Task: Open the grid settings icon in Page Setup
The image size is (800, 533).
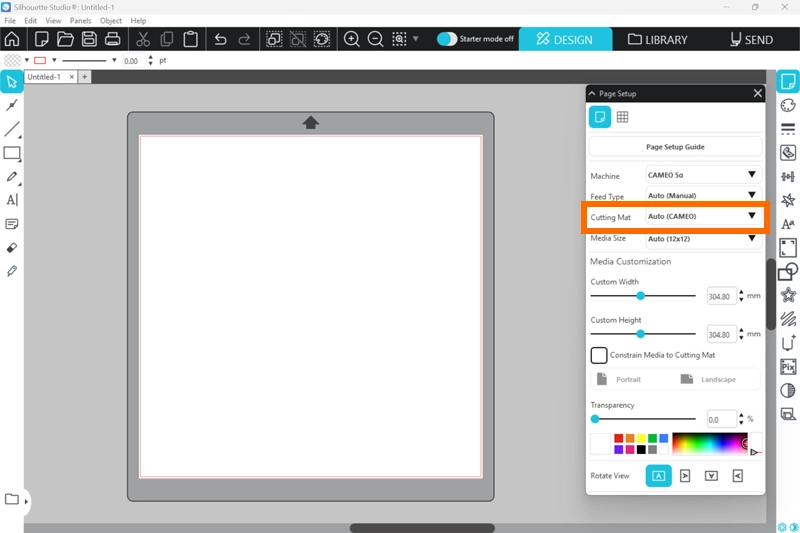Action: pos(622,117)
